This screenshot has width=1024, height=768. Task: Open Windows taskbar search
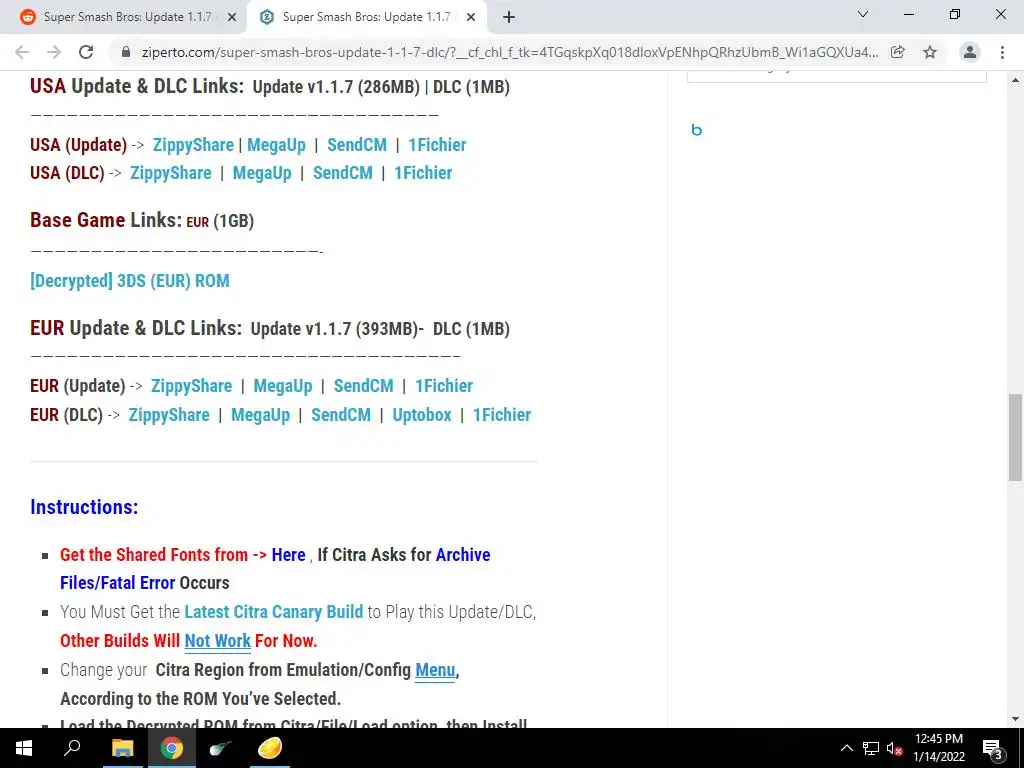point(72,748)
